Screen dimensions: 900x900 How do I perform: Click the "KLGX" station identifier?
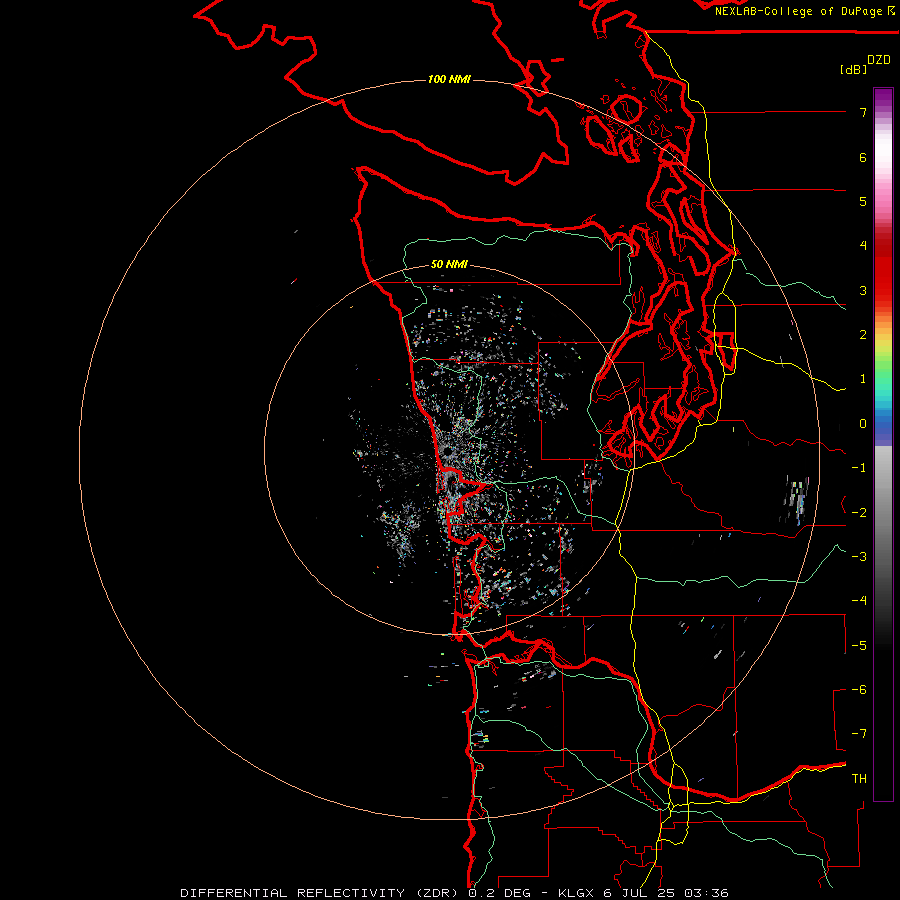pos(577,893)
